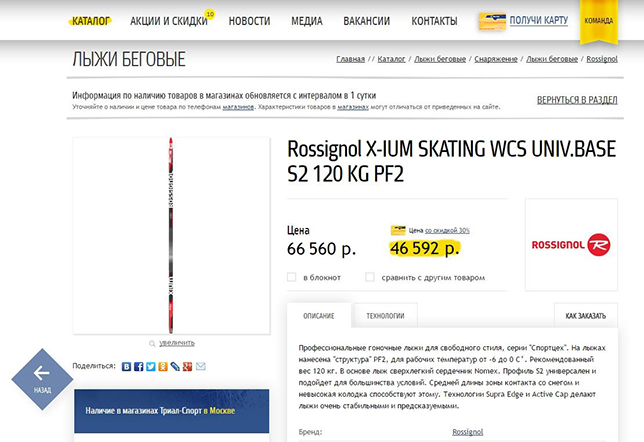Click the 'увеличить' enlarge image link
Image resolution: width=644 pixels, height=442 pixels.
tap(177, 343)
